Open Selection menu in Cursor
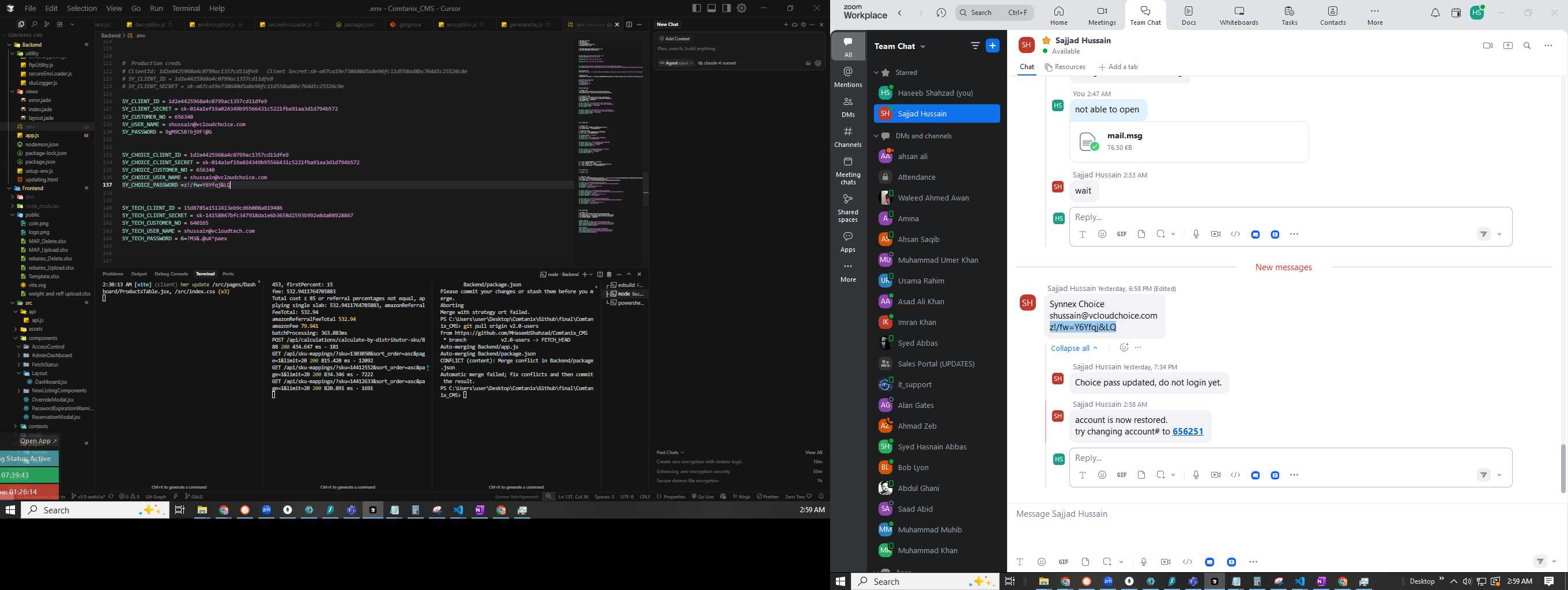This screenshot has height=590, width=1568. 81,9
